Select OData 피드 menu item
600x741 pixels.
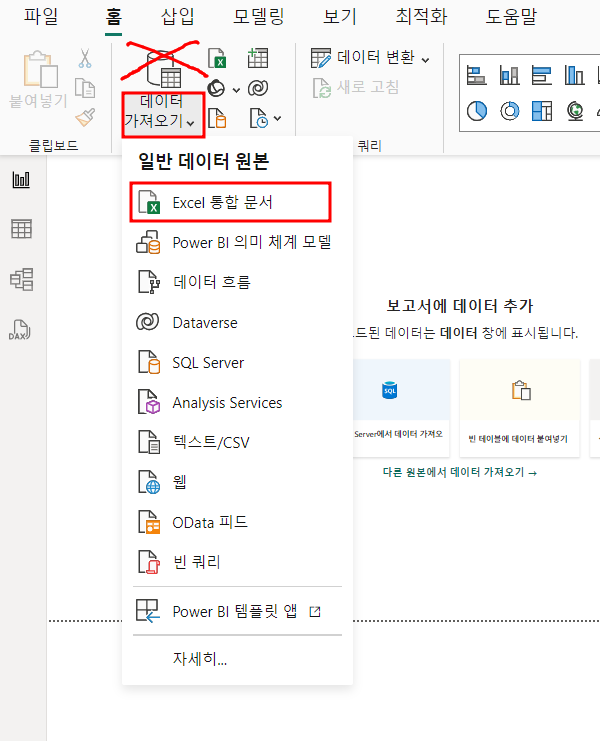tap(237, 522)
